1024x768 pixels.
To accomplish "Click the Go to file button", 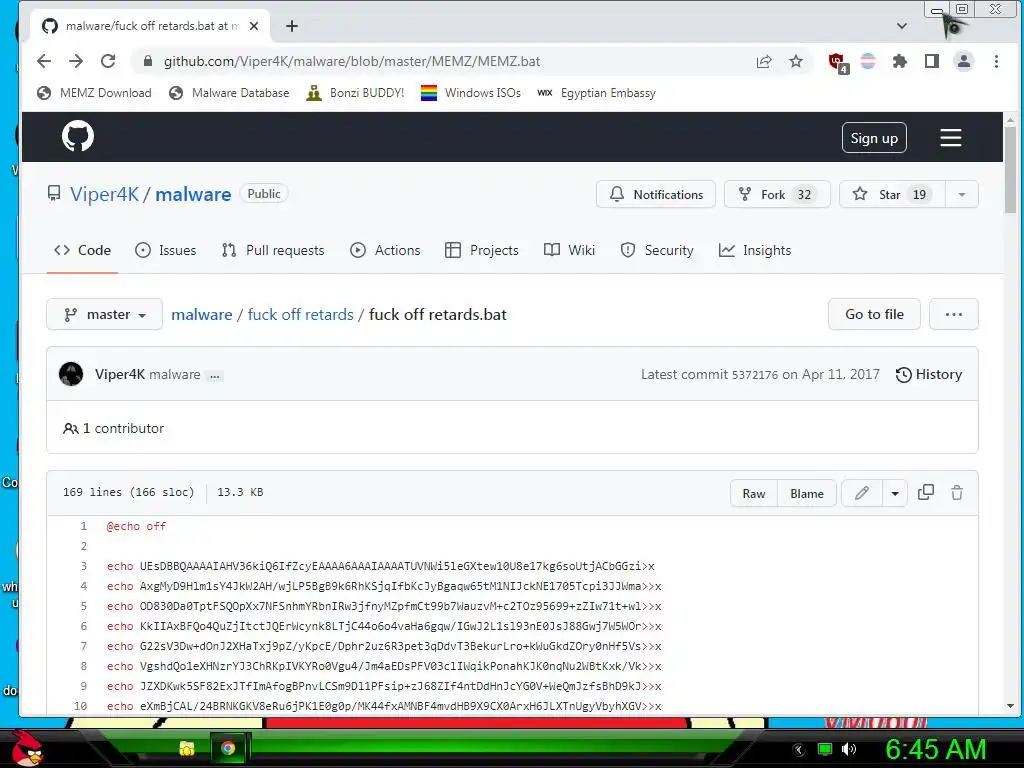I will click(874, 314).
